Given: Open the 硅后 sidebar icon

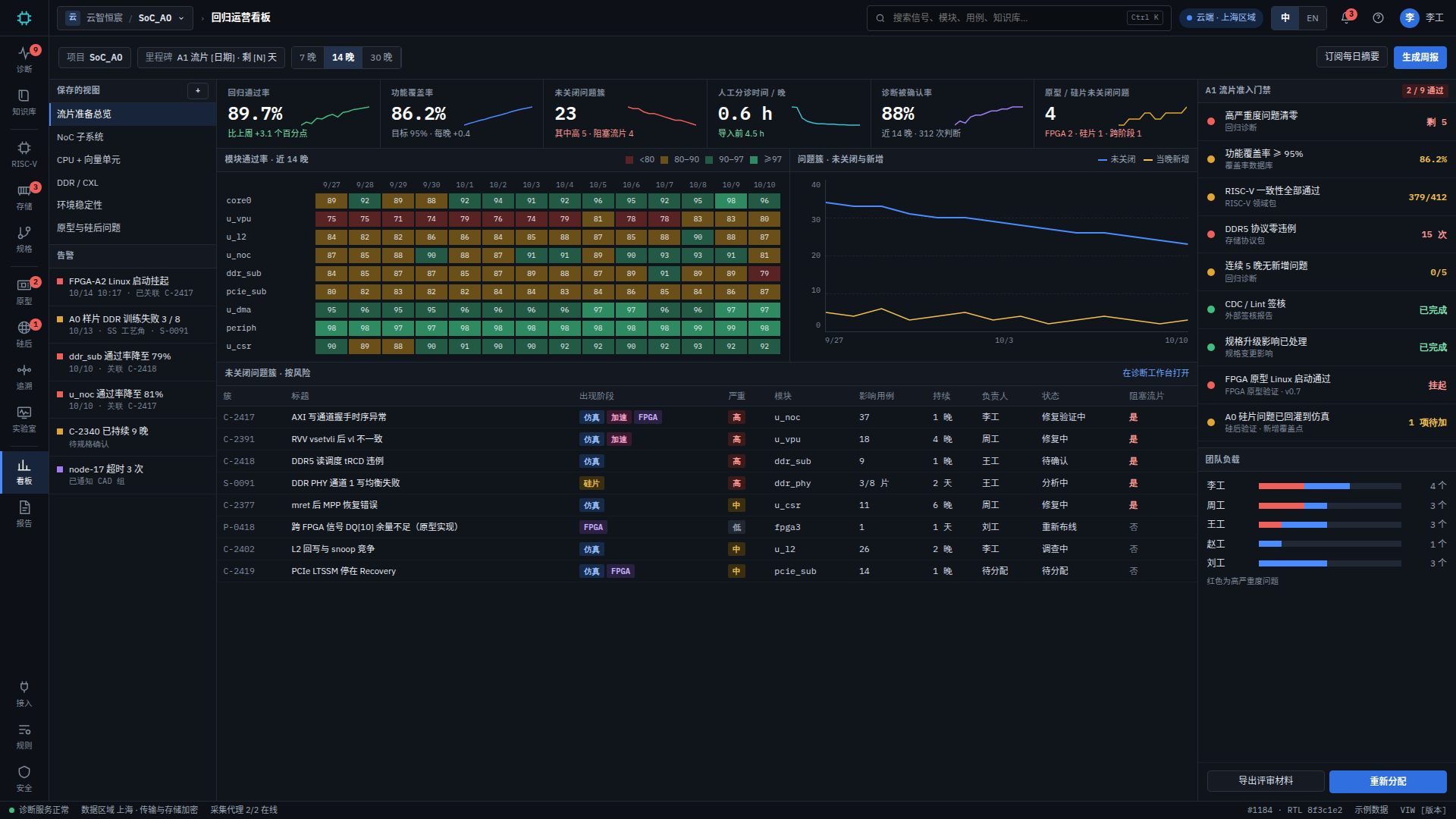Looking at the screenshot, I should pyautogui.click(x=24, y=334).
